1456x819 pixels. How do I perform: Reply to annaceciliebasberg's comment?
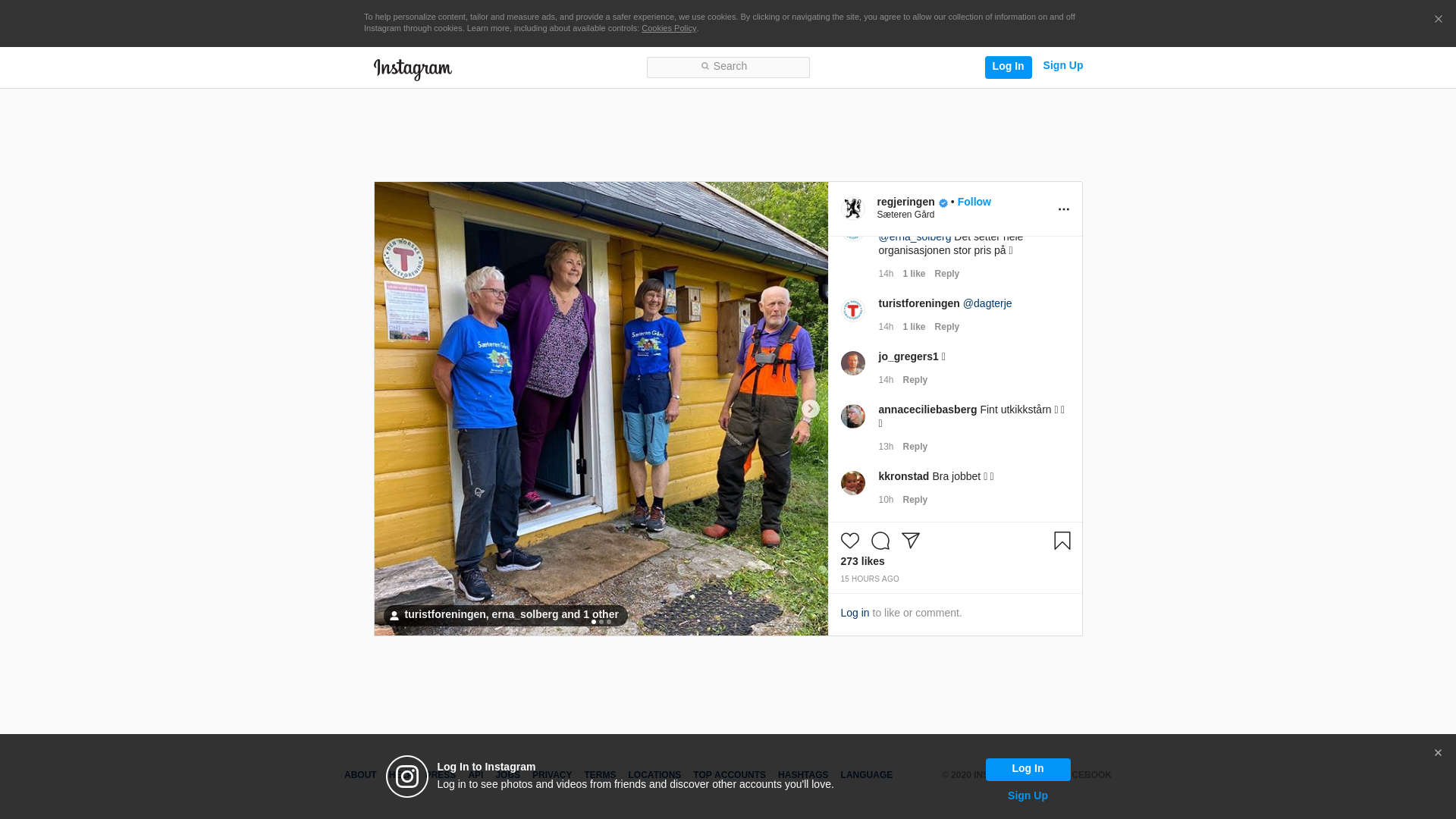pos(915,447)
